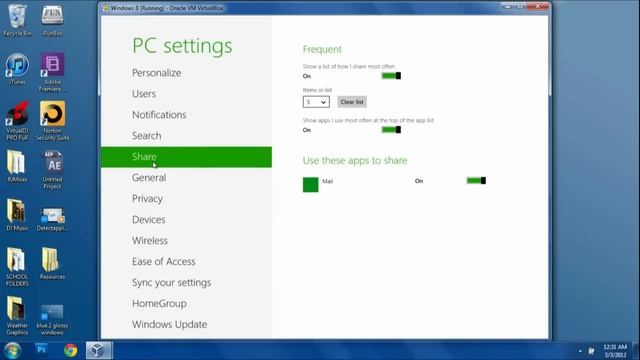640x360 pixels.
Task: Select Personalize in PC settings
Action: (157, 73)
